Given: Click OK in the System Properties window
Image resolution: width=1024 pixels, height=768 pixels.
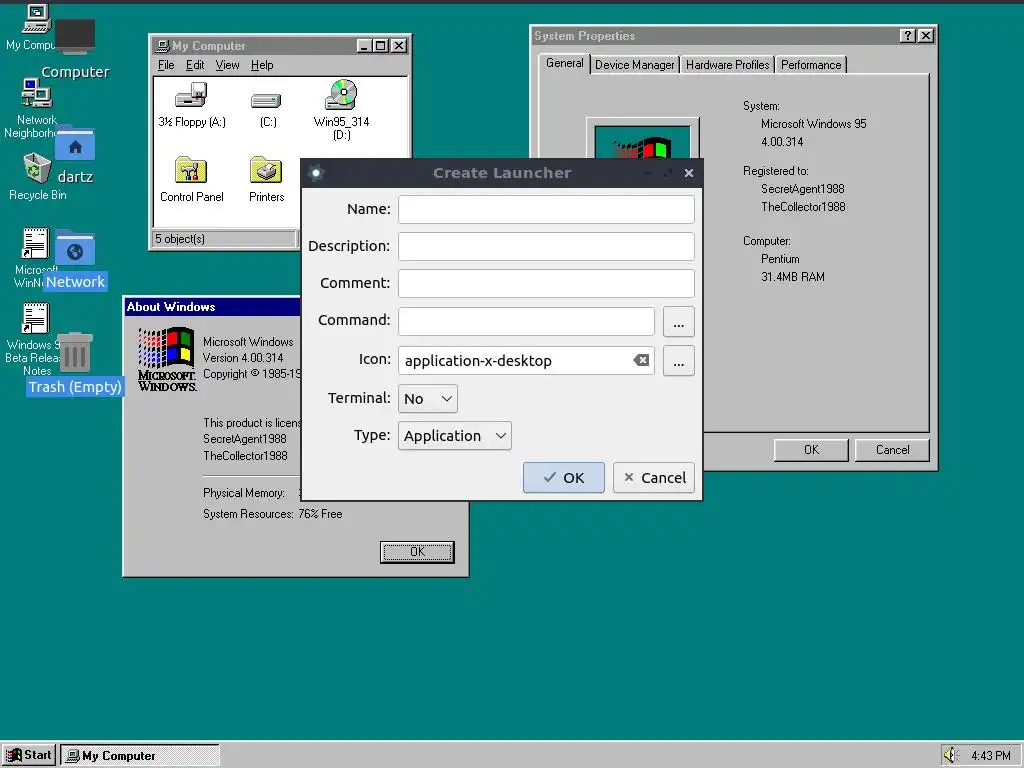Looking at the screenshot, I should 811,450.
